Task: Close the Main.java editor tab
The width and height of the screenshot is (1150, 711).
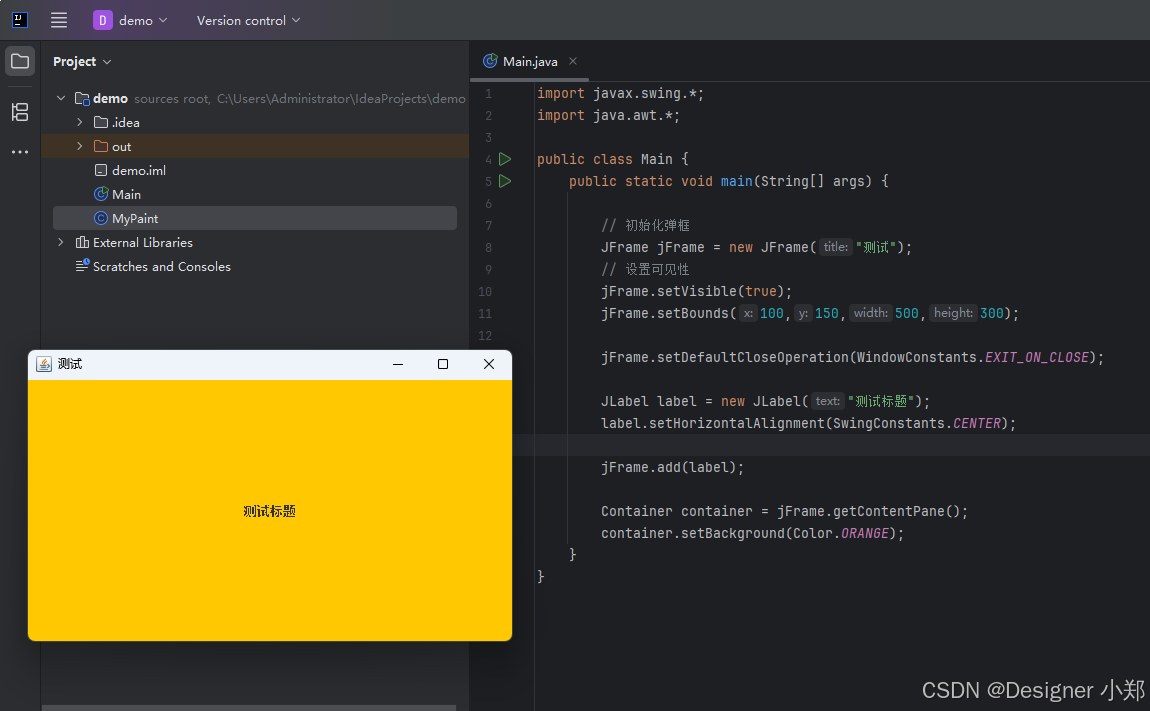Action: click(x=573, y=61)
